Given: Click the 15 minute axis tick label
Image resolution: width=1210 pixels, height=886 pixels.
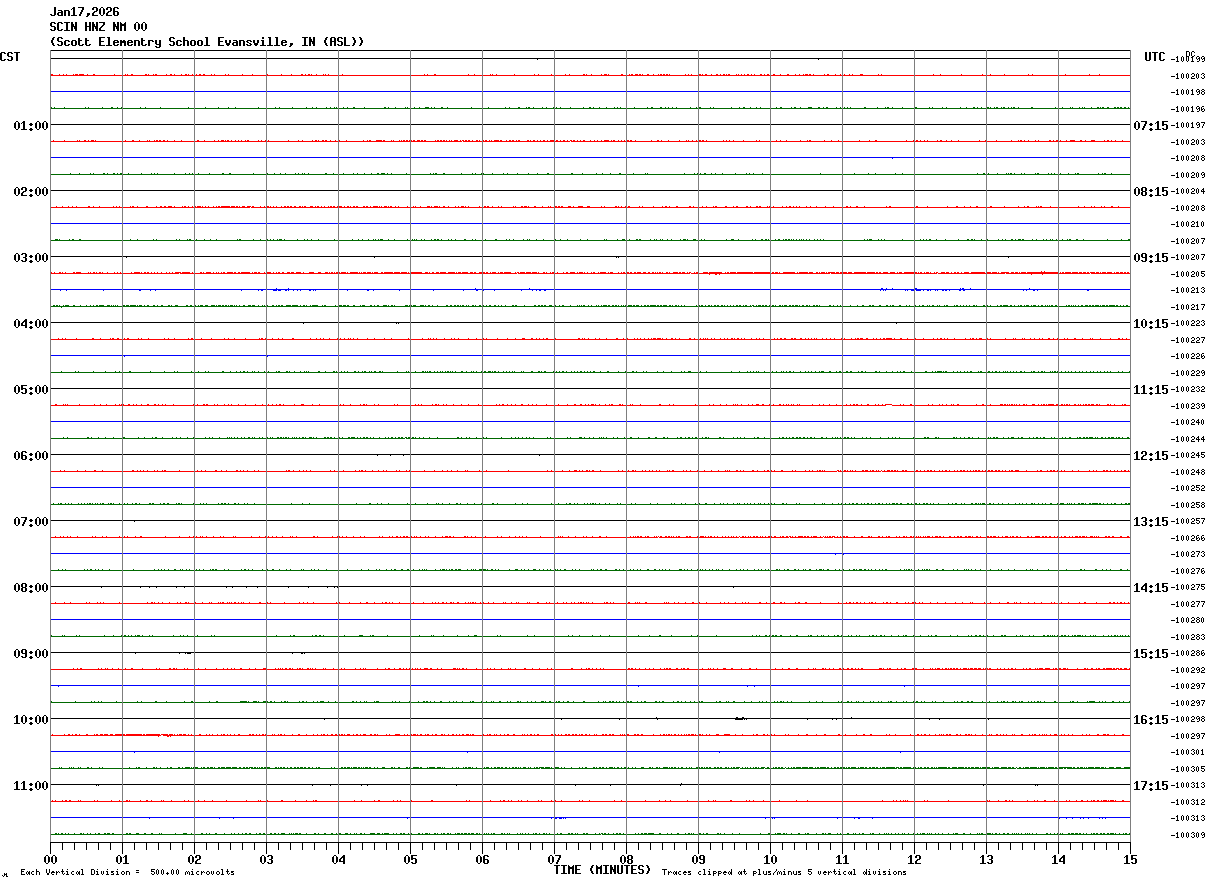Looking at the screenshot, I should click(x=1130, y=859).
